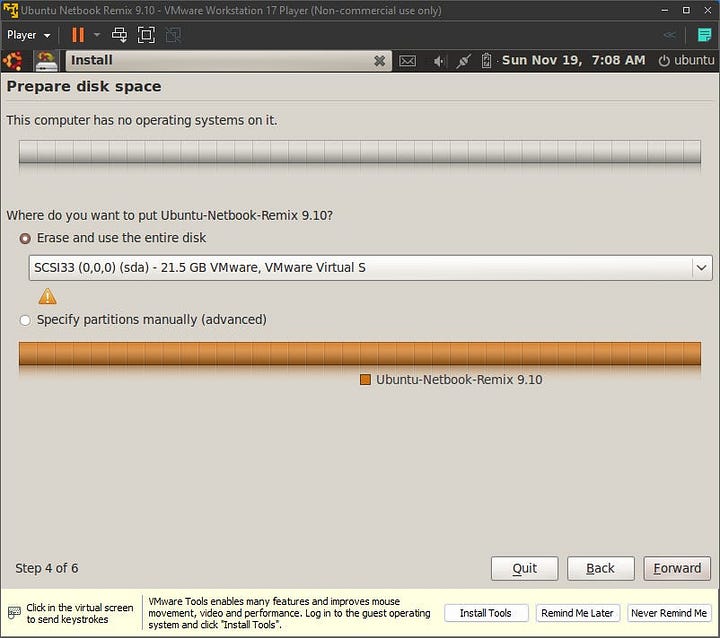
Task: Click Remind Me Later button
Action: [577, 613]
